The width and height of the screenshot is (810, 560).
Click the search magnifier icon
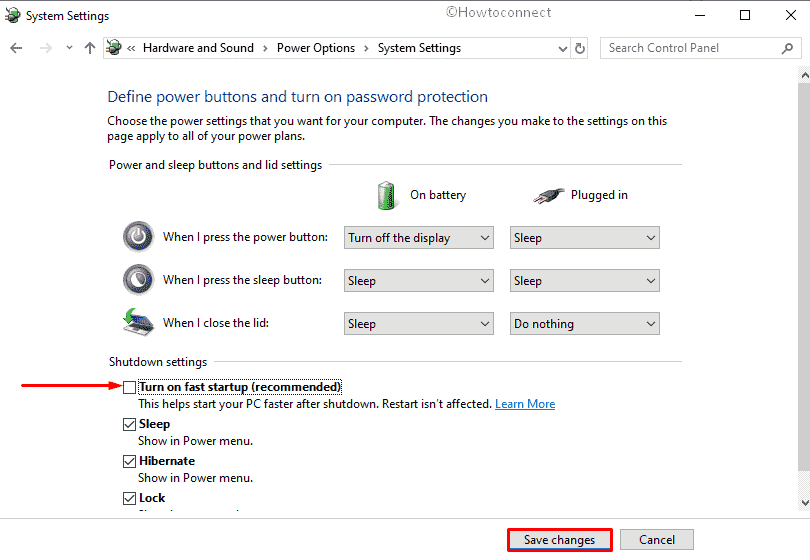click(787, 48)
